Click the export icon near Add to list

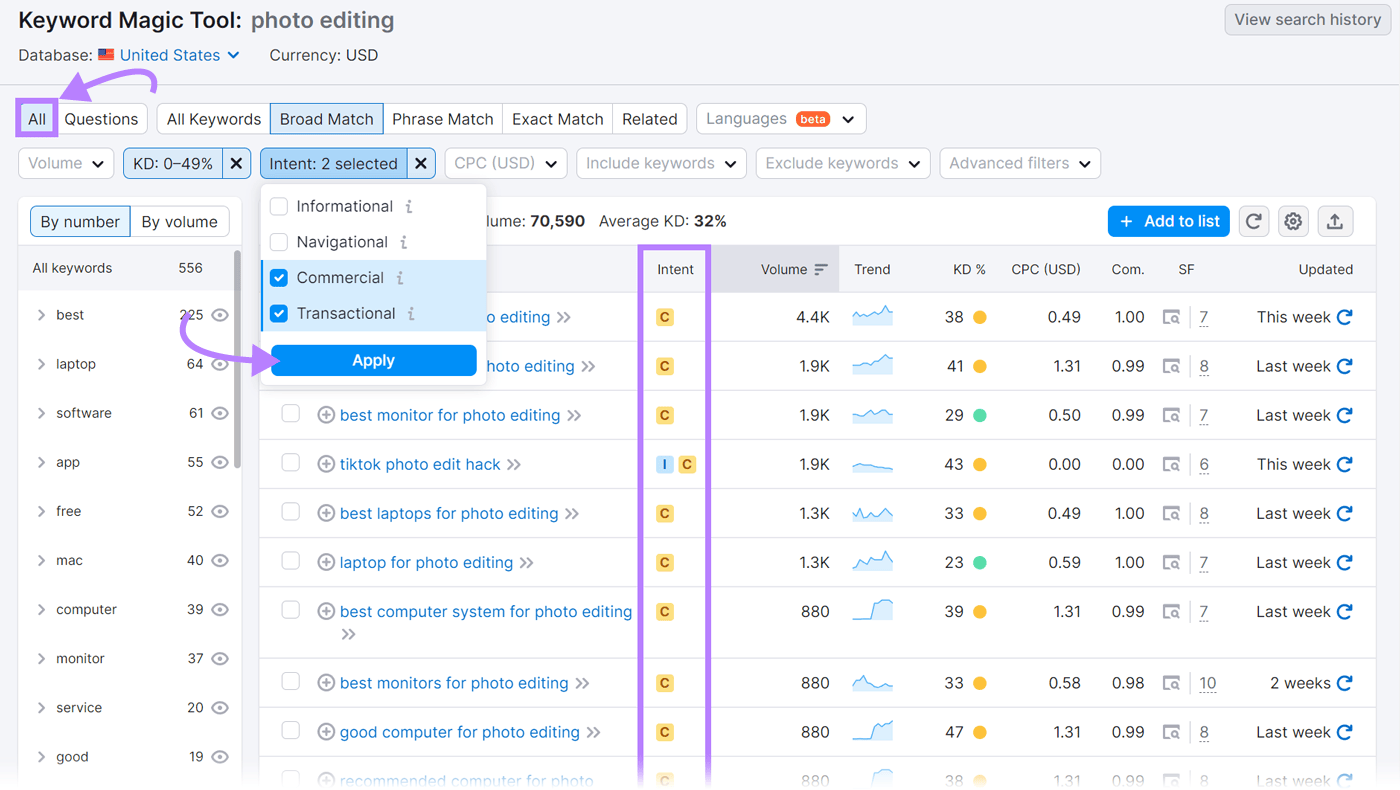click(1335, 221)
